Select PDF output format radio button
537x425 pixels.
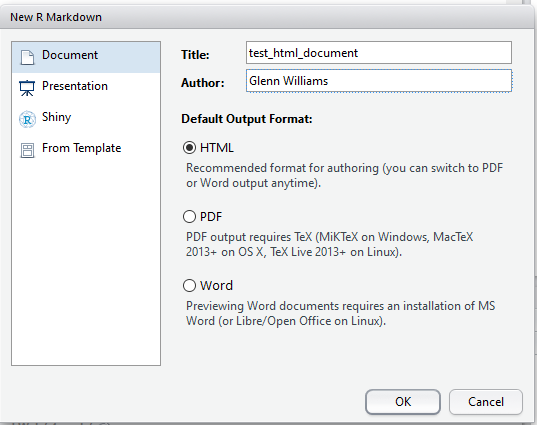point(189,217)
